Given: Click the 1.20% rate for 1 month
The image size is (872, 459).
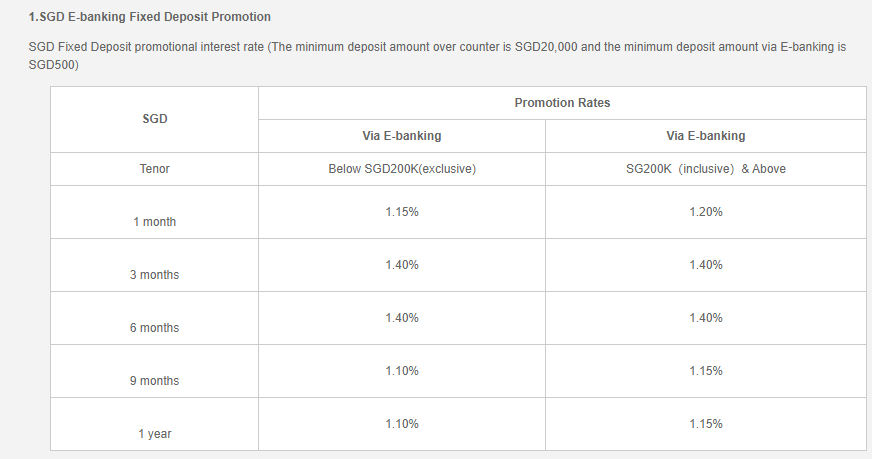Looking at the screenshot, I should (705, 212).
